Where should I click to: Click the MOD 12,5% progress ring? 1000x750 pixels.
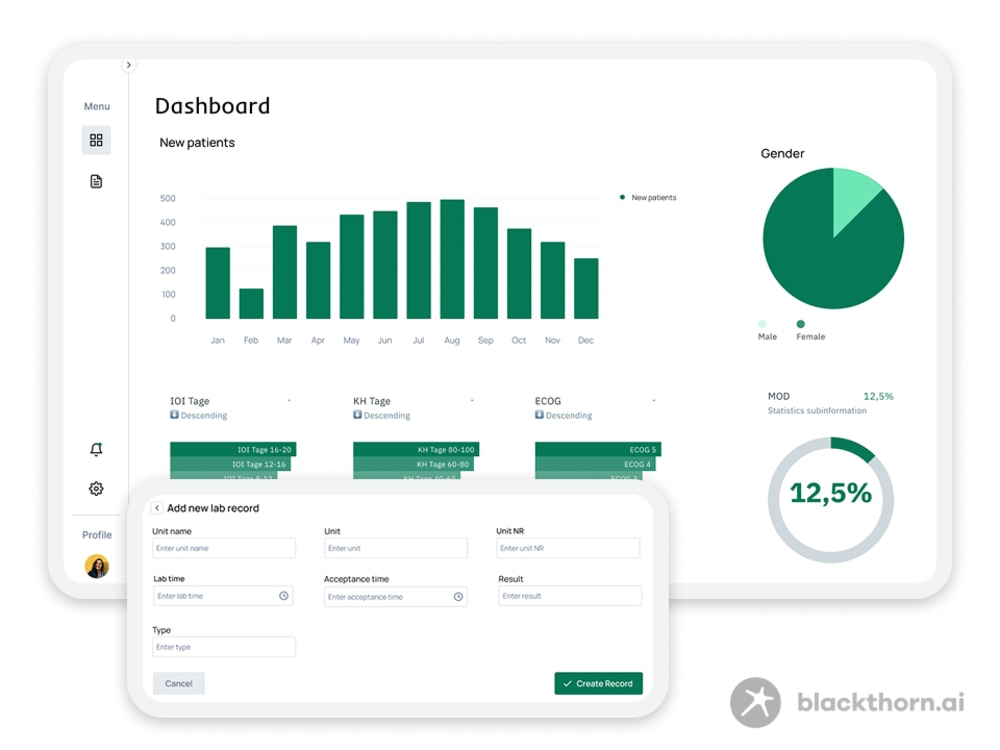830,499
